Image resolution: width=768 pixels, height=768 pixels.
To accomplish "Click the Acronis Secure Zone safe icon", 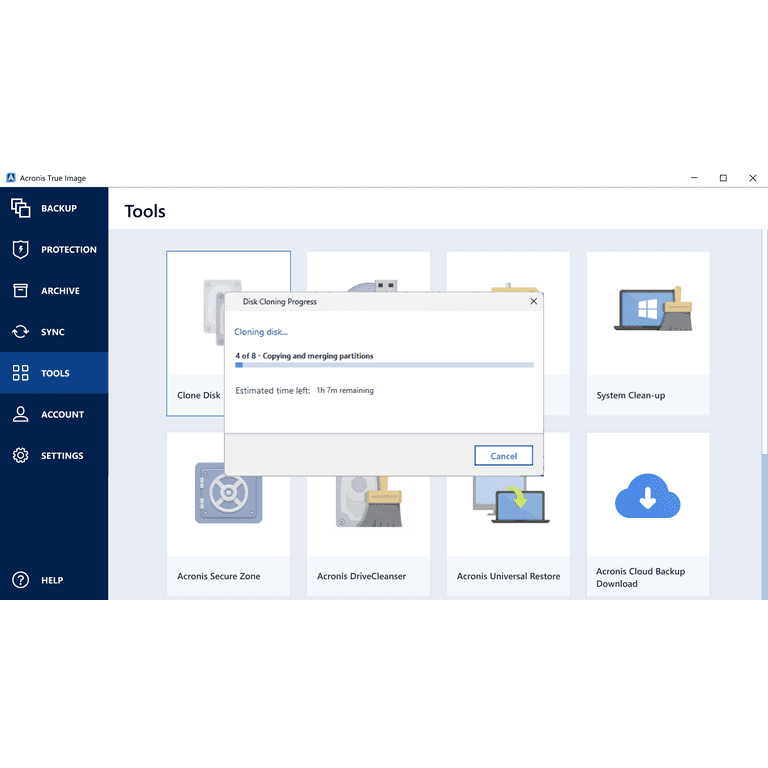I will (228, 493).
